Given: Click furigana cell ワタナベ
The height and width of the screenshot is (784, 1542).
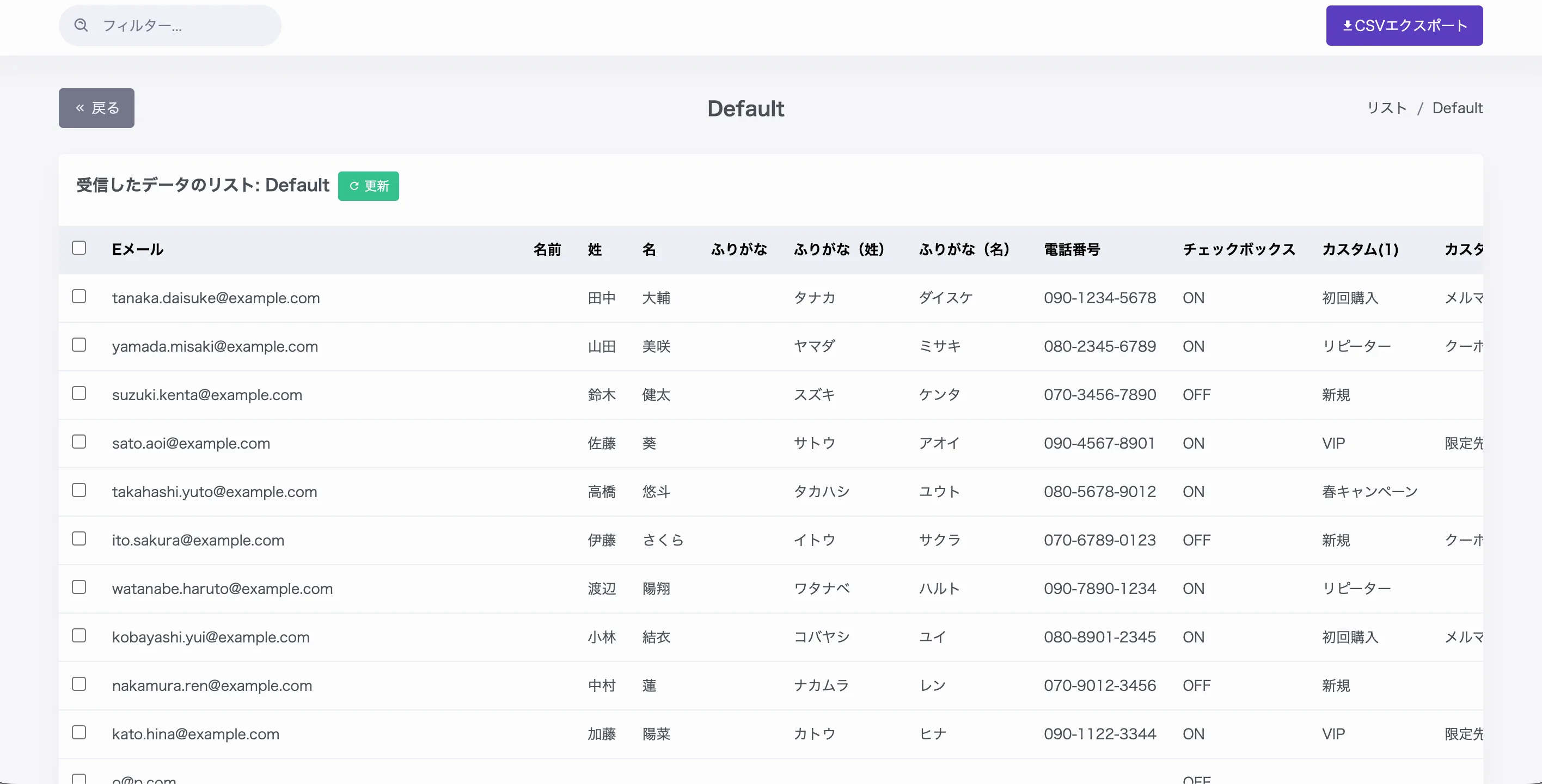Looking at the screenshot, I should point(822,589).
